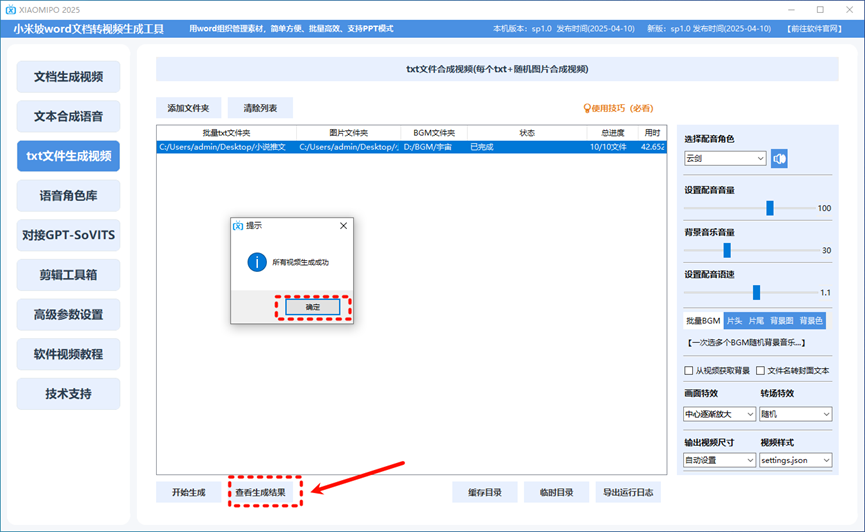Open the 输出视频尺寸 dropdown showing 自动设置

(x=719, y=460)
